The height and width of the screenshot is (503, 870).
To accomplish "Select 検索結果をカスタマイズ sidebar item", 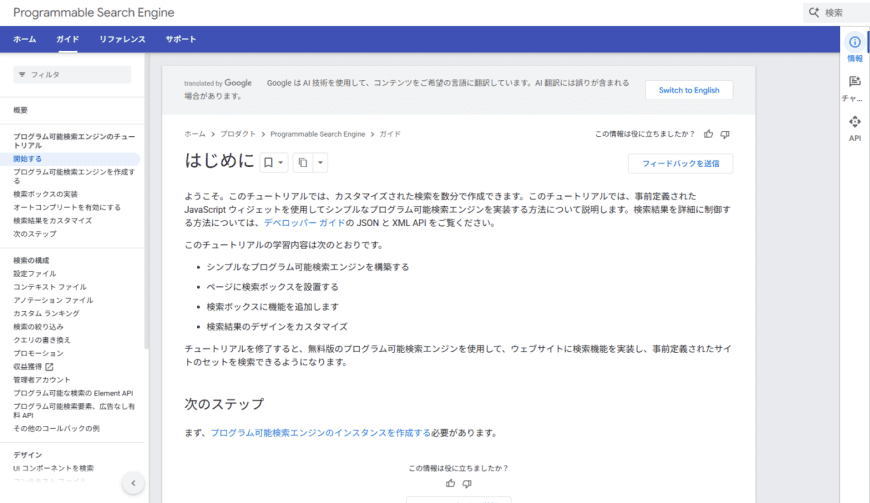I will point(53,221).
